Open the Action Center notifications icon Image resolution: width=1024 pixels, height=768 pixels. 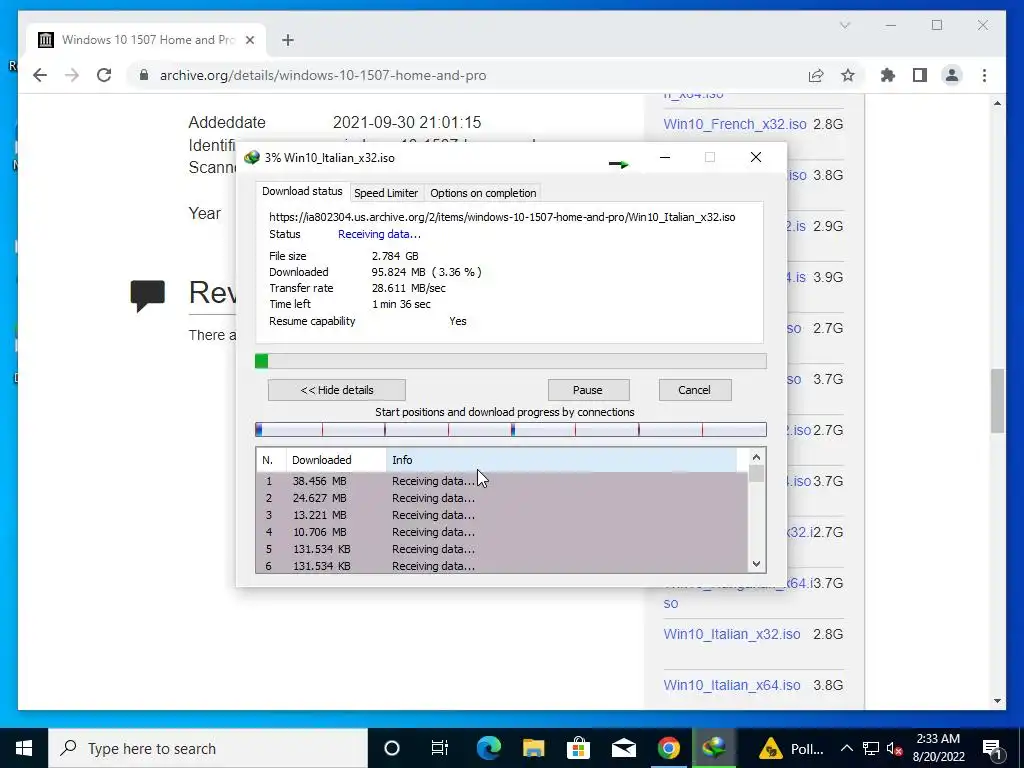click(x=992, y=748)
